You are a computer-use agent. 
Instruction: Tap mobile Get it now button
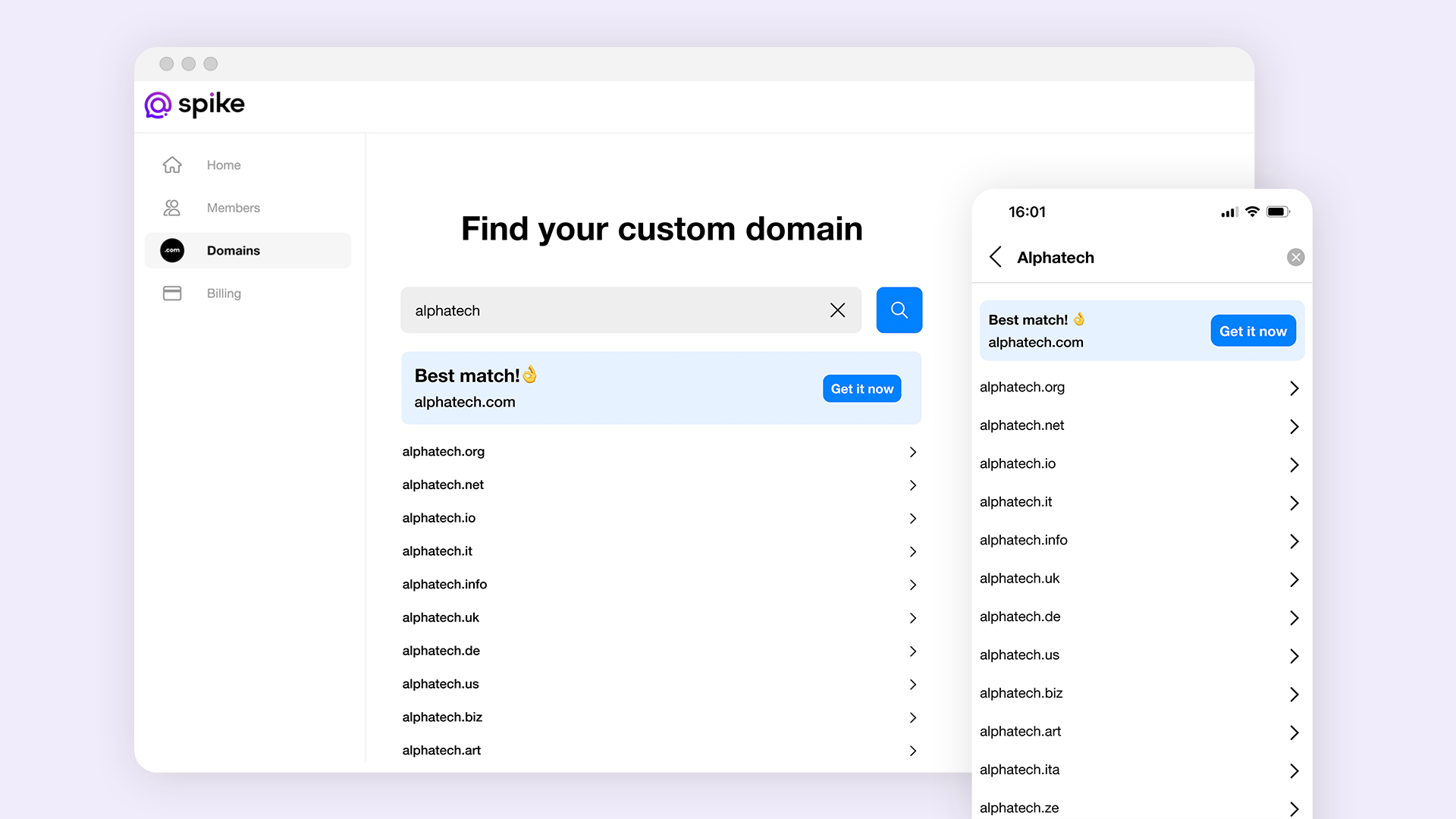click(1252, 331)
